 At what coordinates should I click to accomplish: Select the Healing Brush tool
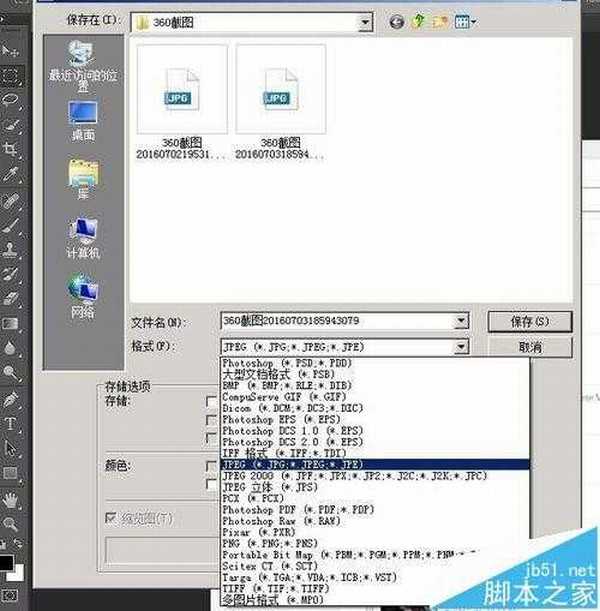[x=9, y=201]
